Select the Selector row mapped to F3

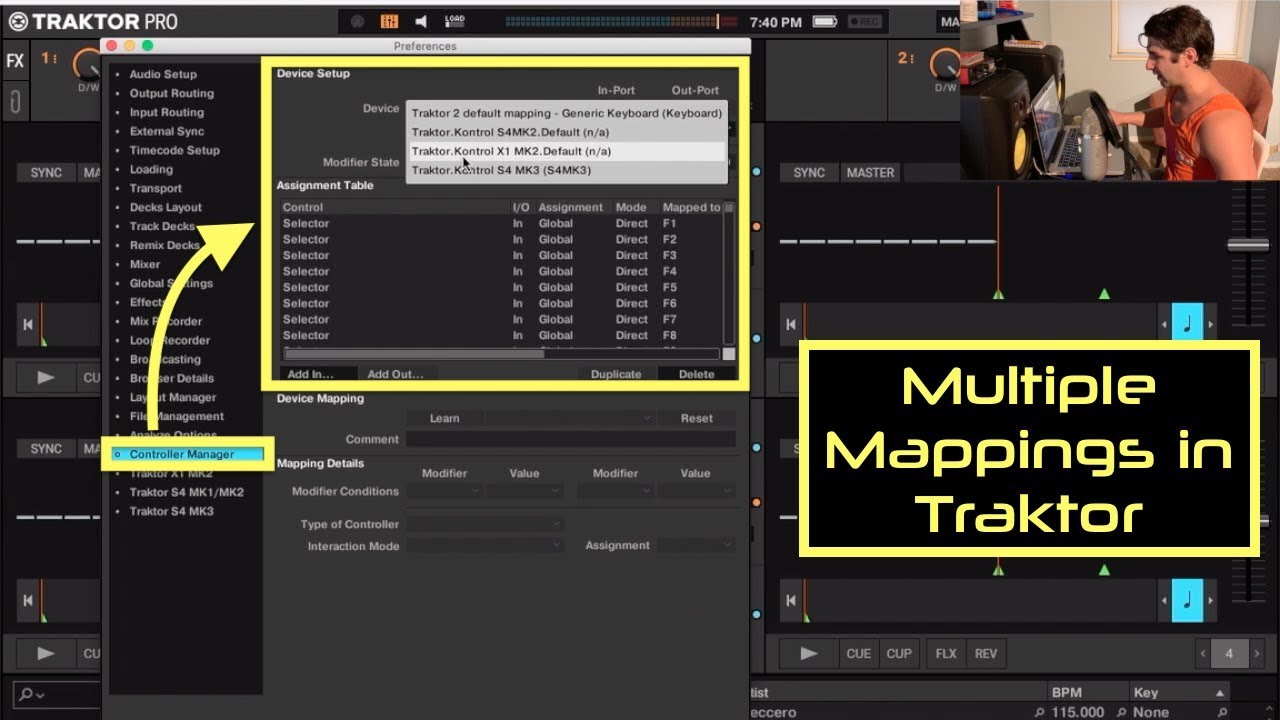coord(500,255)
